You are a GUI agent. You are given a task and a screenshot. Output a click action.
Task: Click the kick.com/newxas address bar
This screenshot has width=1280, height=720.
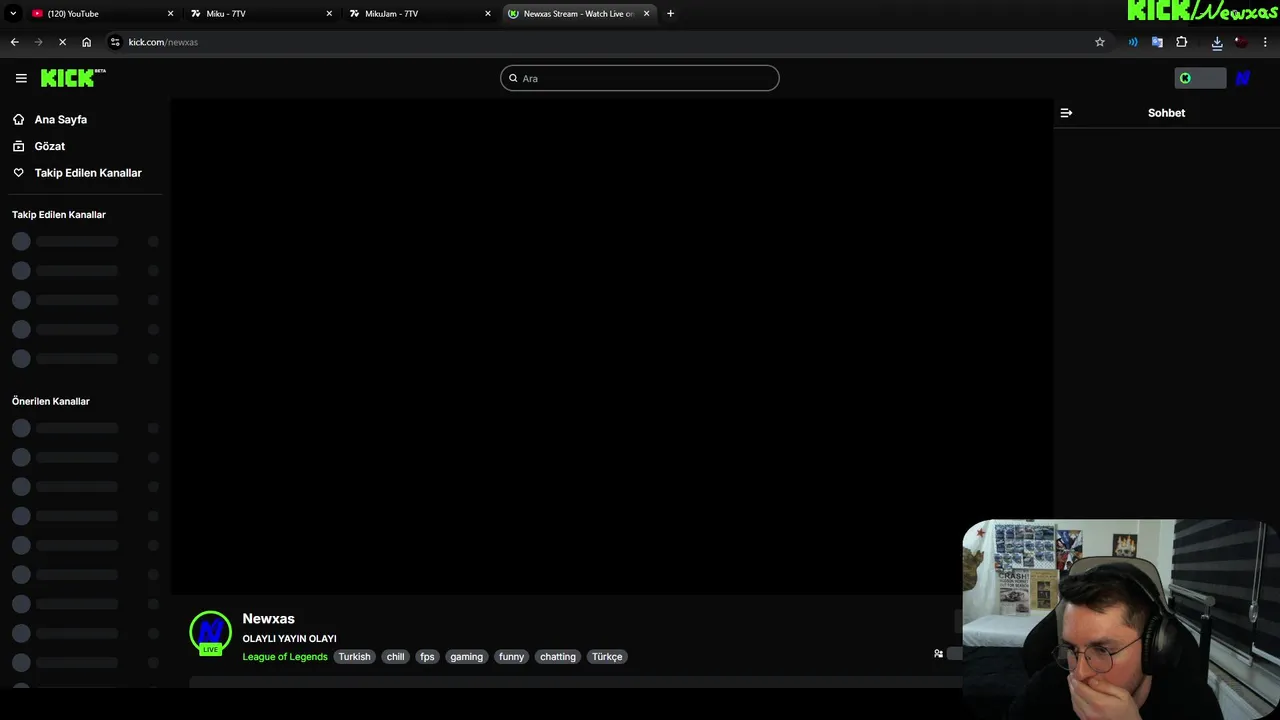[600, 42]
